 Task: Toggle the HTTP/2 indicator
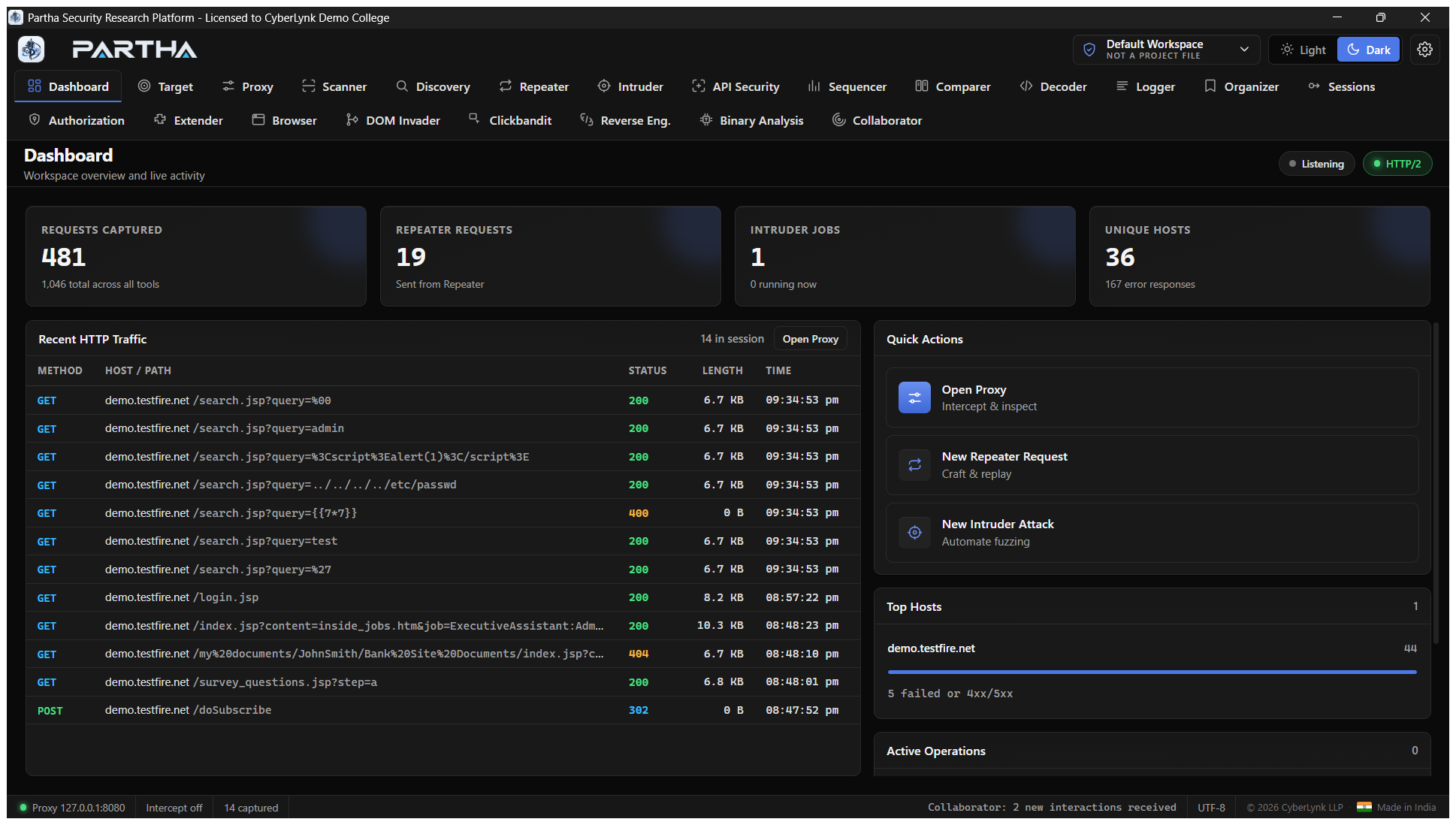click(x=1397, y=164)
